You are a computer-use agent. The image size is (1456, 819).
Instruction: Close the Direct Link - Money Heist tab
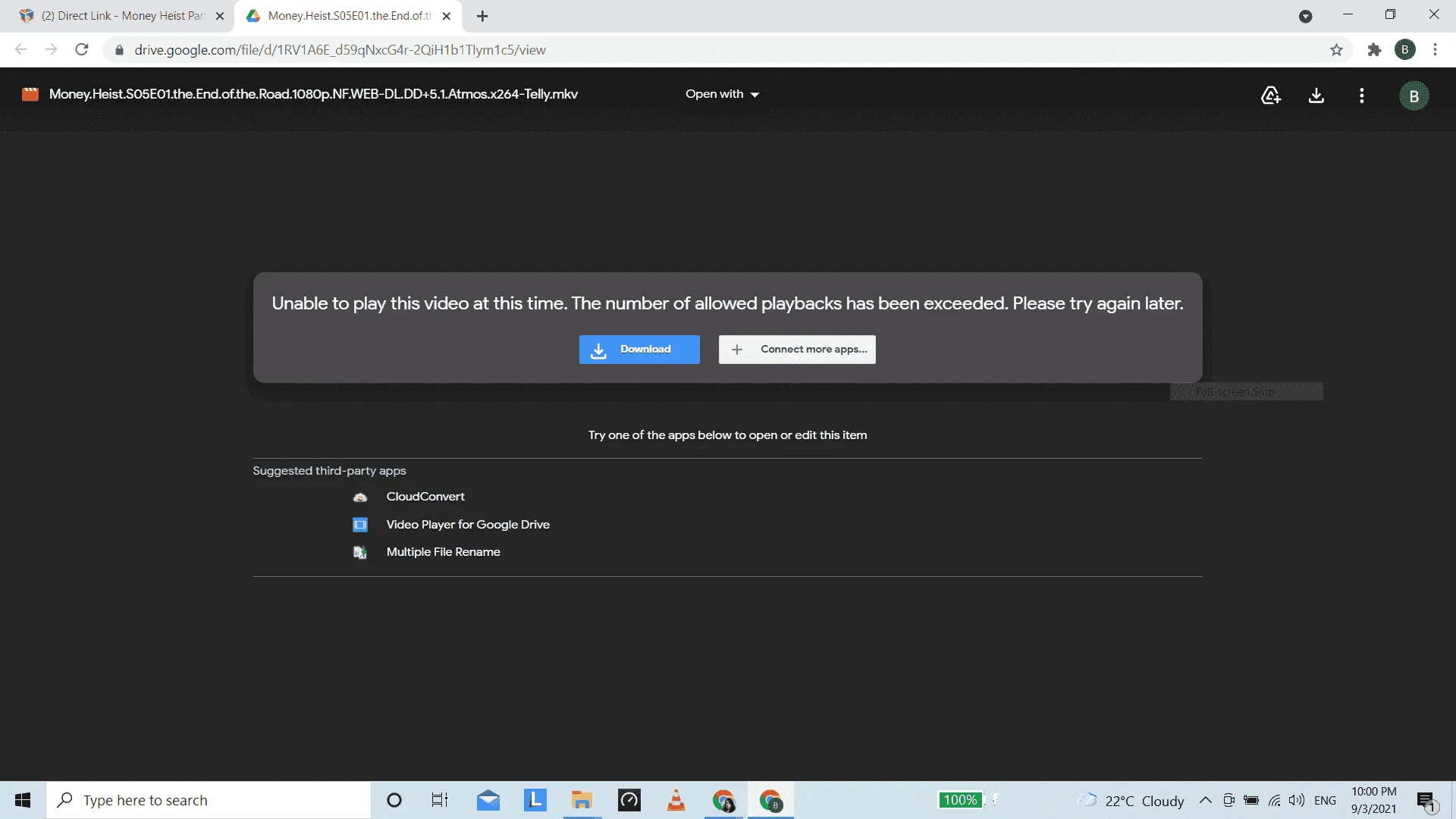coord(220,16)
